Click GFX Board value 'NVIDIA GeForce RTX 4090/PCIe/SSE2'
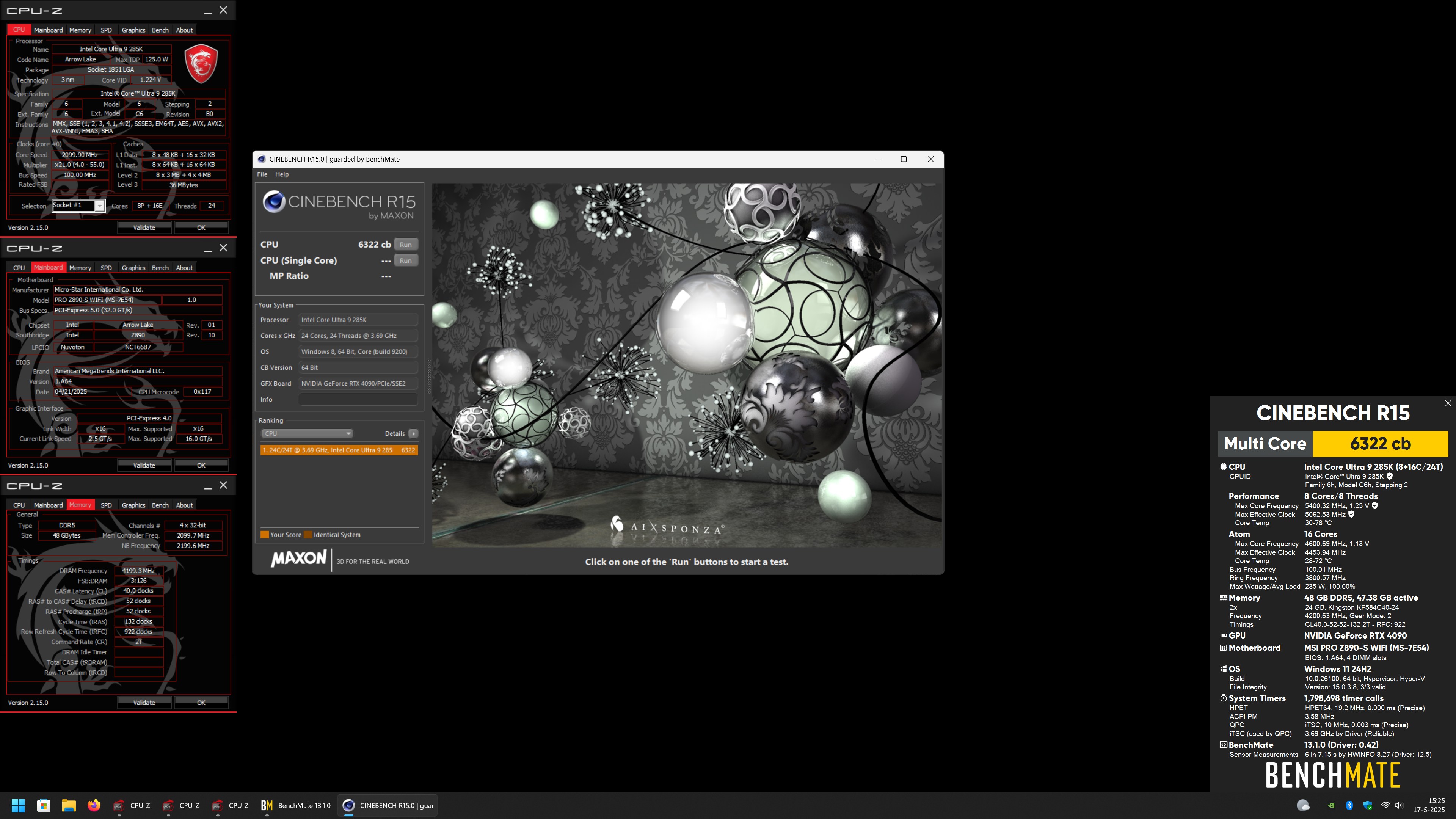Screen dimensions: 1456x819 coord(358,384)
